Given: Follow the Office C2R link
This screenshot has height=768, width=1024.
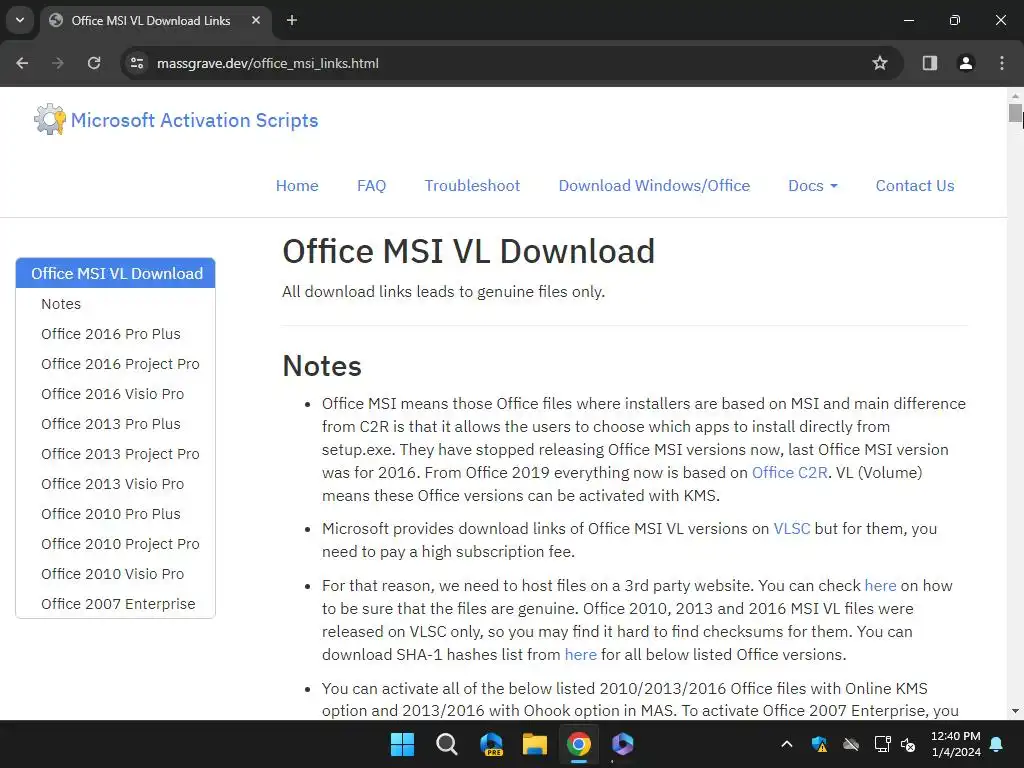Looking at the screenshot, I should tap(789, 472).
